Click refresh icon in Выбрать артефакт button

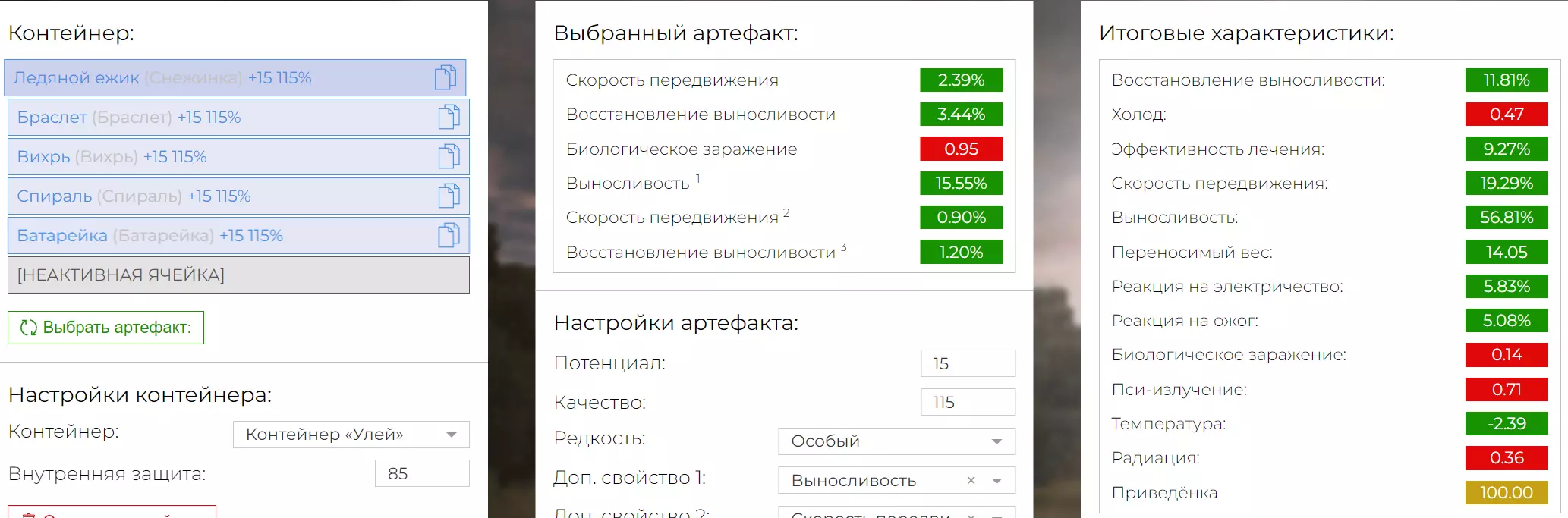tap(29, 328)
